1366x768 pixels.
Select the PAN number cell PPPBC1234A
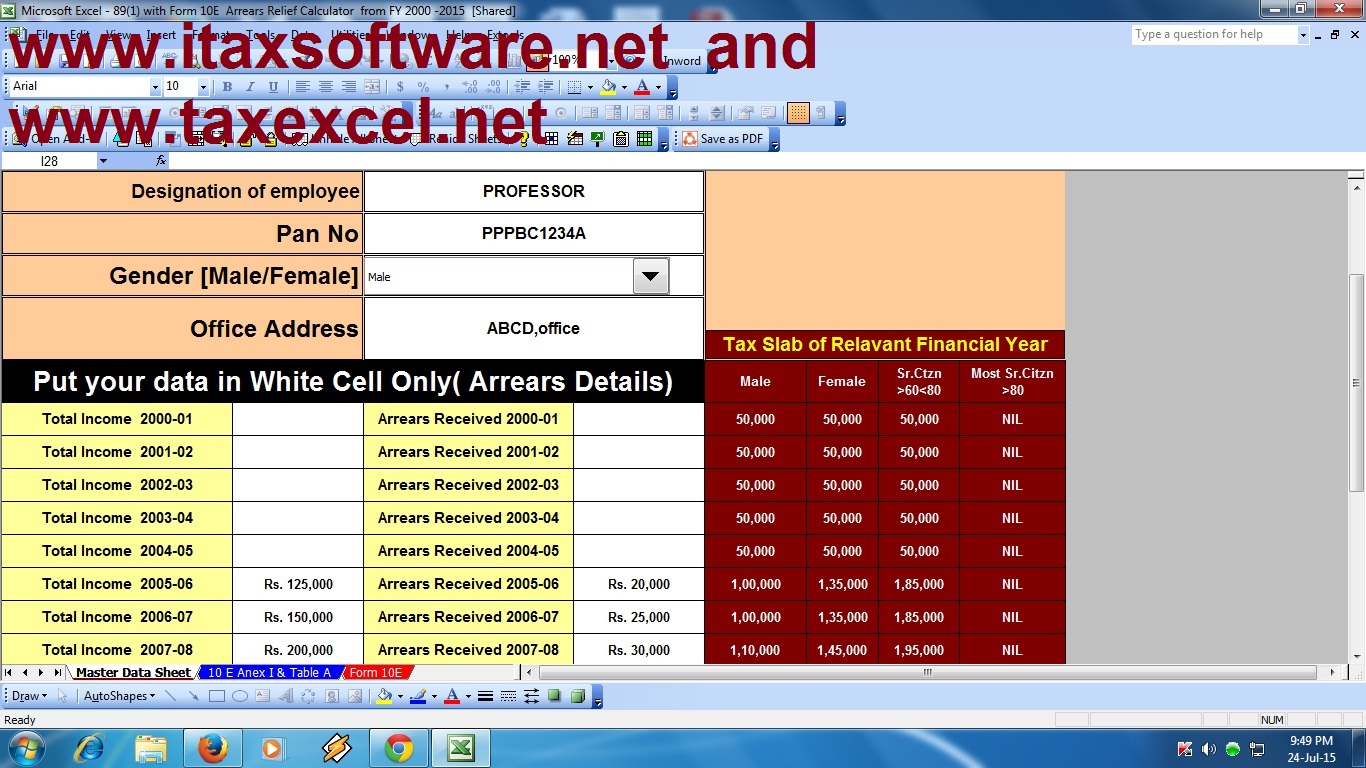534,234
